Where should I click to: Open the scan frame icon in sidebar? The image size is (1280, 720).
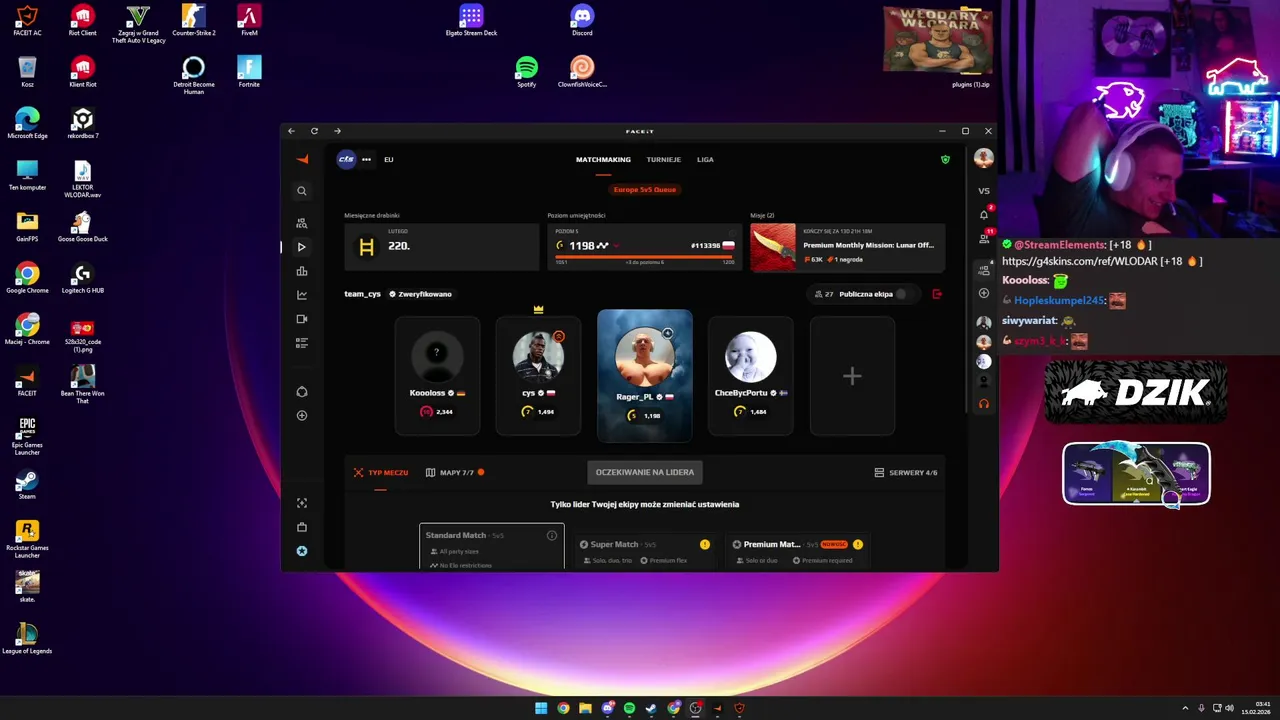302,503
